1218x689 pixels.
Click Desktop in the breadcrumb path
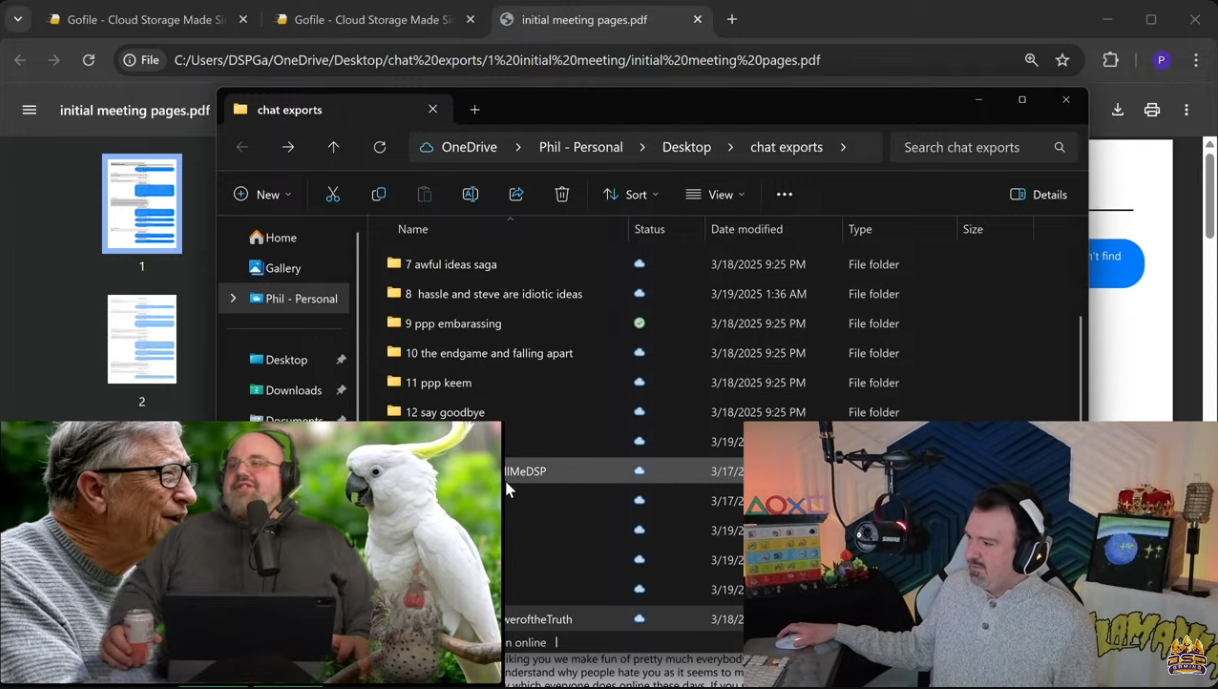[686, 147]
